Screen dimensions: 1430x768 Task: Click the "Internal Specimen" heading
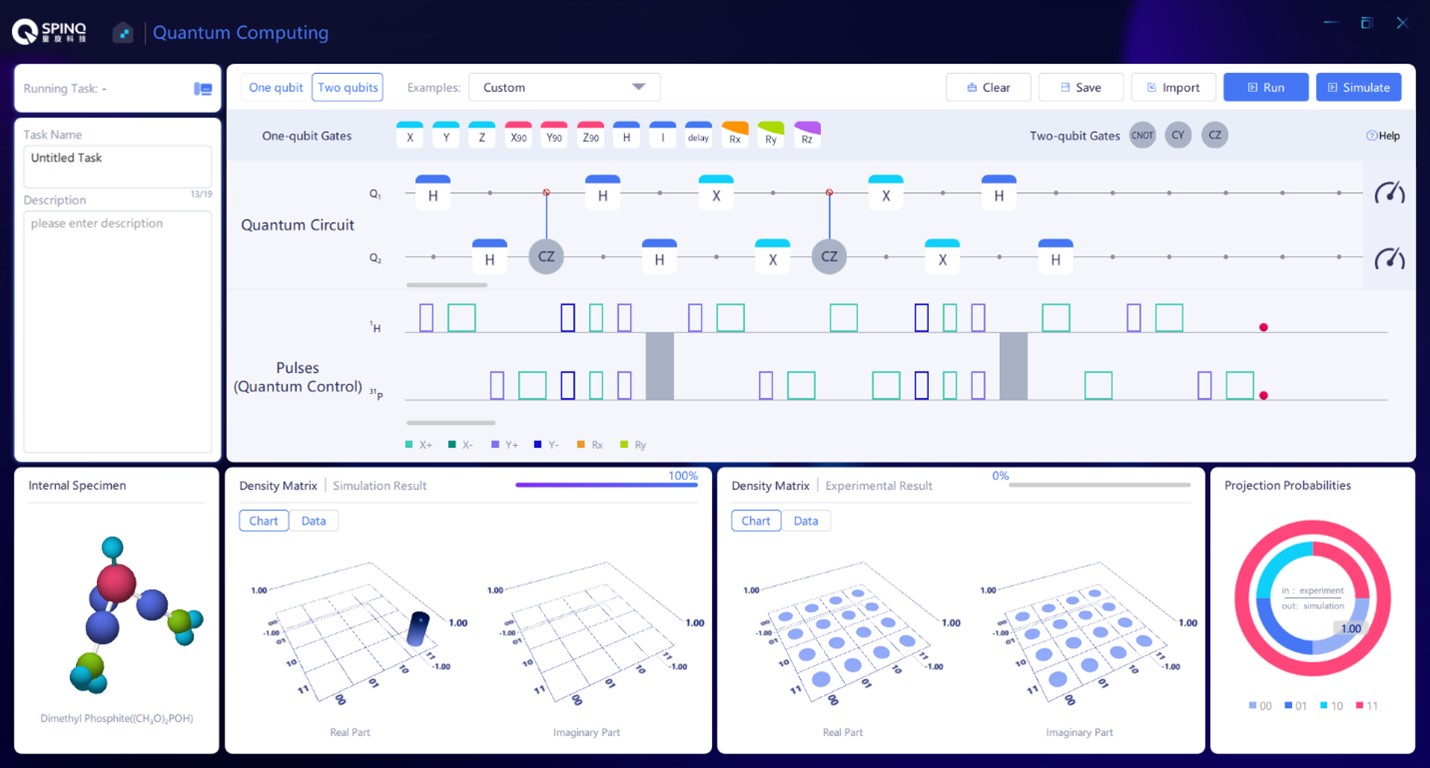[77, 486]
